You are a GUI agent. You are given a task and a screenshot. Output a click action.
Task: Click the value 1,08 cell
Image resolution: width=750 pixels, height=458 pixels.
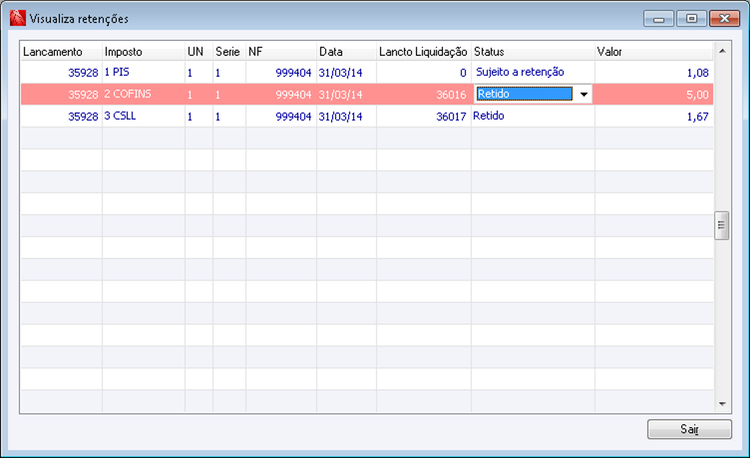[654, 73]
